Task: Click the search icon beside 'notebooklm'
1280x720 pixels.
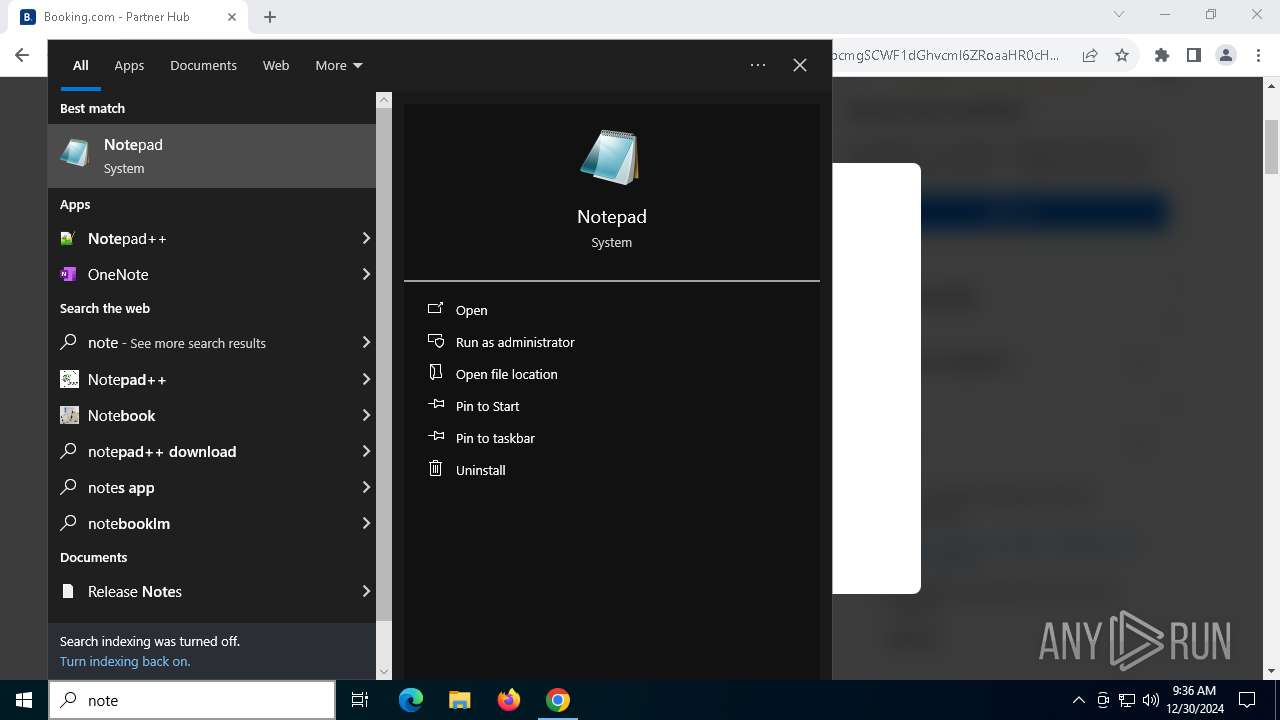Action: tap(68, 523)
